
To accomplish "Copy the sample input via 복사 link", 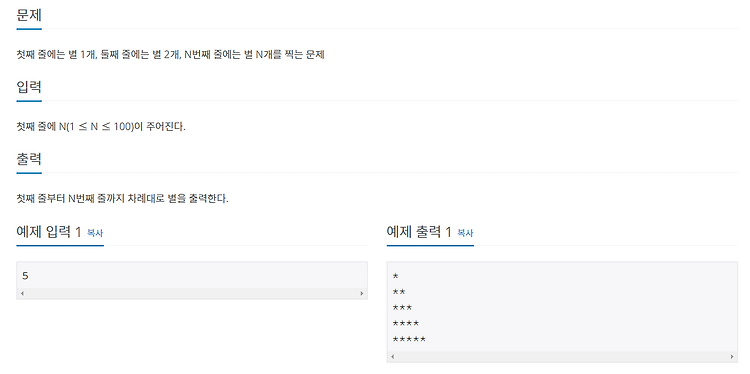I will tap(95, 233).
